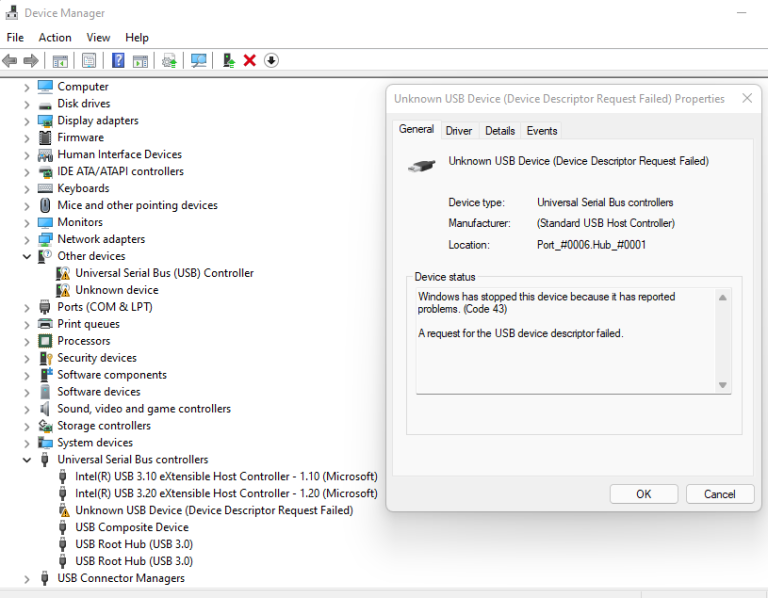The image size is (768, 598).
Task: Collapse the Other devices category
Action: 27,256
